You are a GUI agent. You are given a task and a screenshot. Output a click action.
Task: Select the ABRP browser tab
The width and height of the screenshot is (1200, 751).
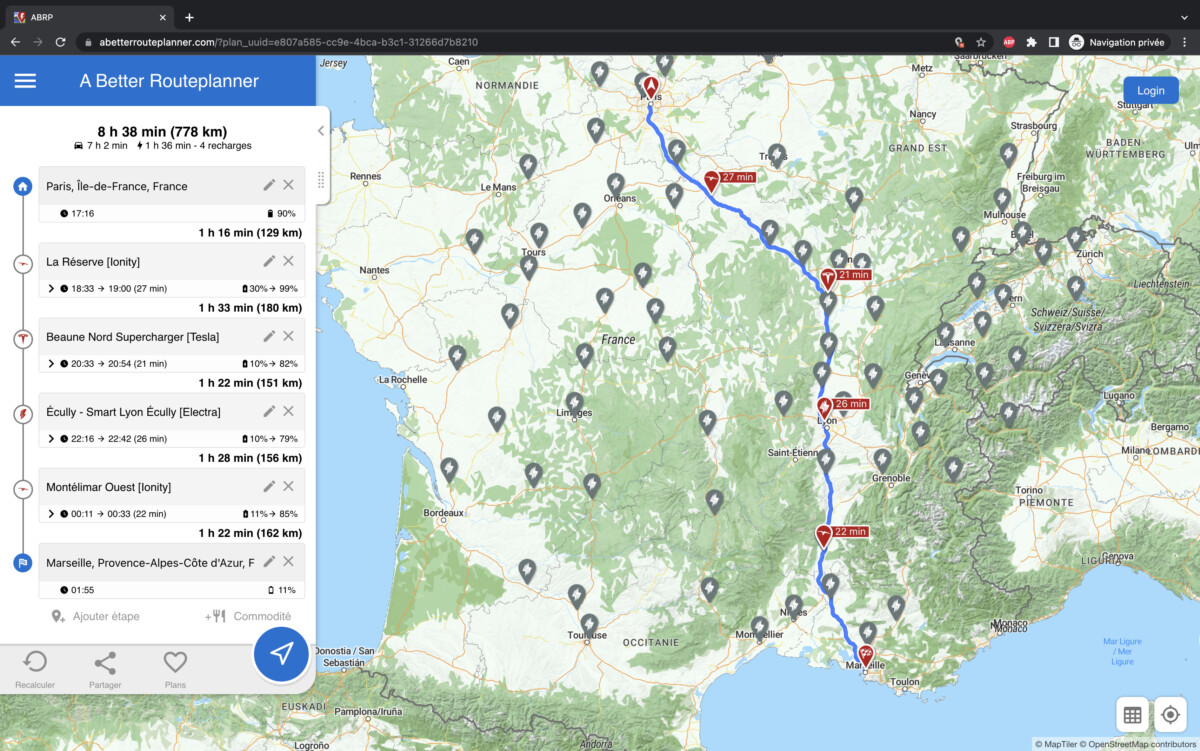88,17
